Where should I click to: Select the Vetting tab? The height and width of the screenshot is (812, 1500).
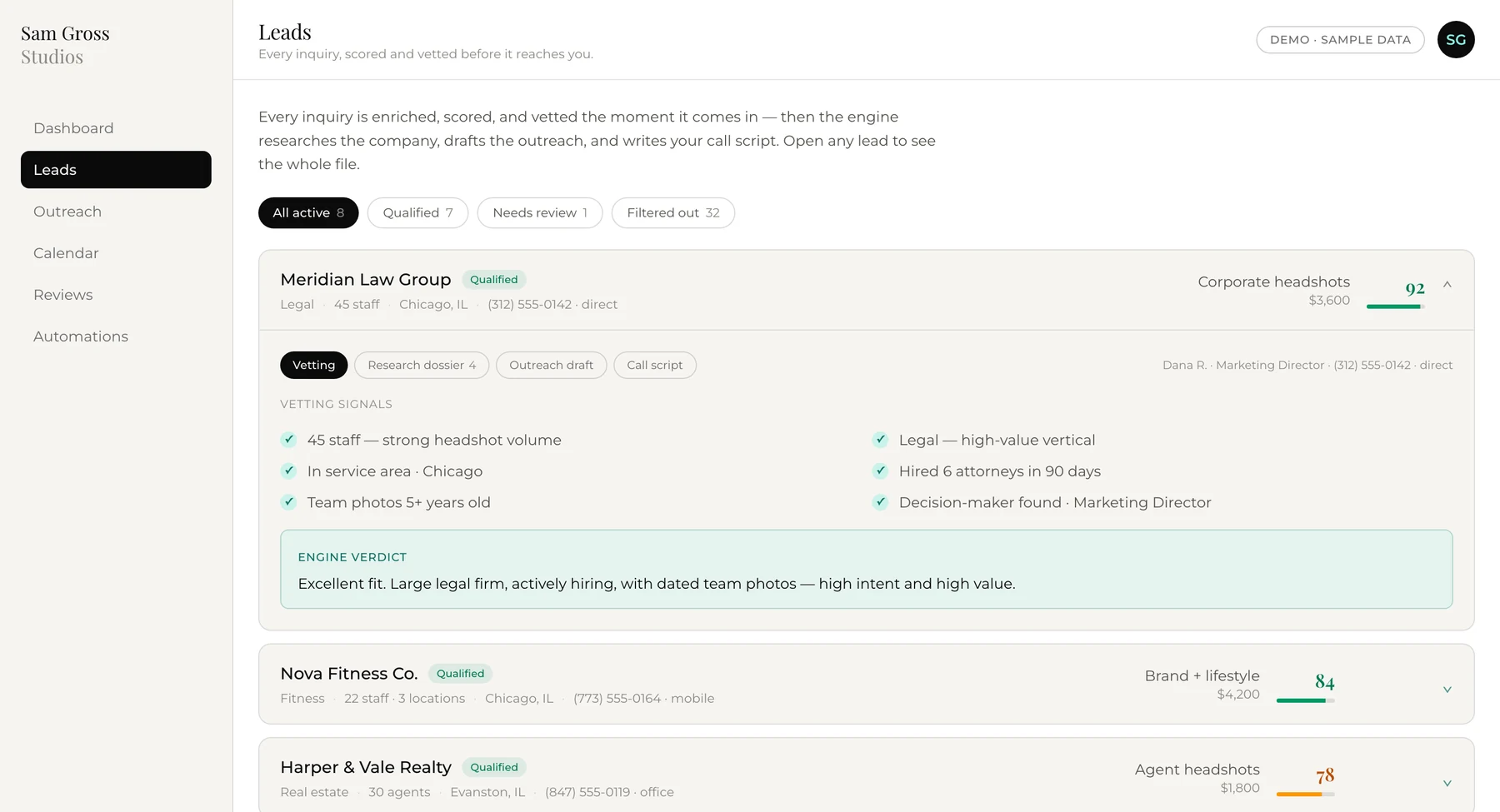[x=314, y=366]
